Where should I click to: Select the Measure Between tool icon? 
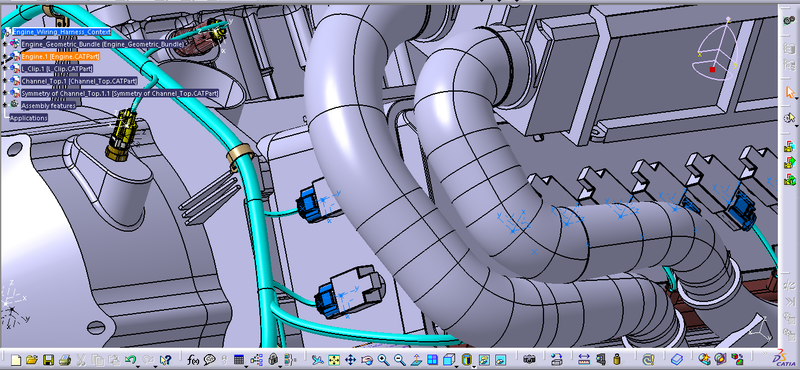[x=584, y=360]
